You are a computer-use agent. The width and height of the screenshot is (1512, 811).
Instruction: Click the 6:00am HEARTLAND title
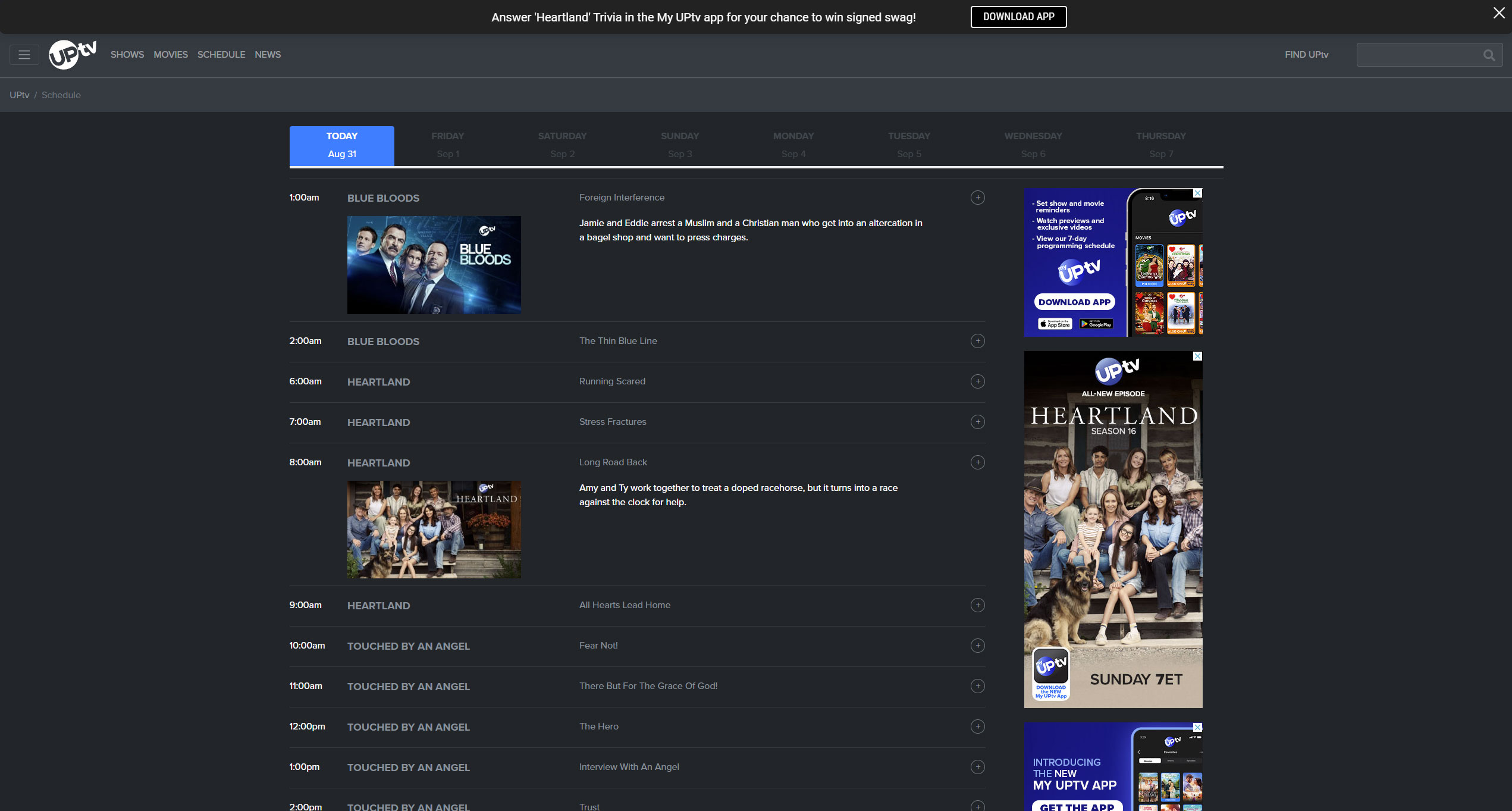pos(378,382)
